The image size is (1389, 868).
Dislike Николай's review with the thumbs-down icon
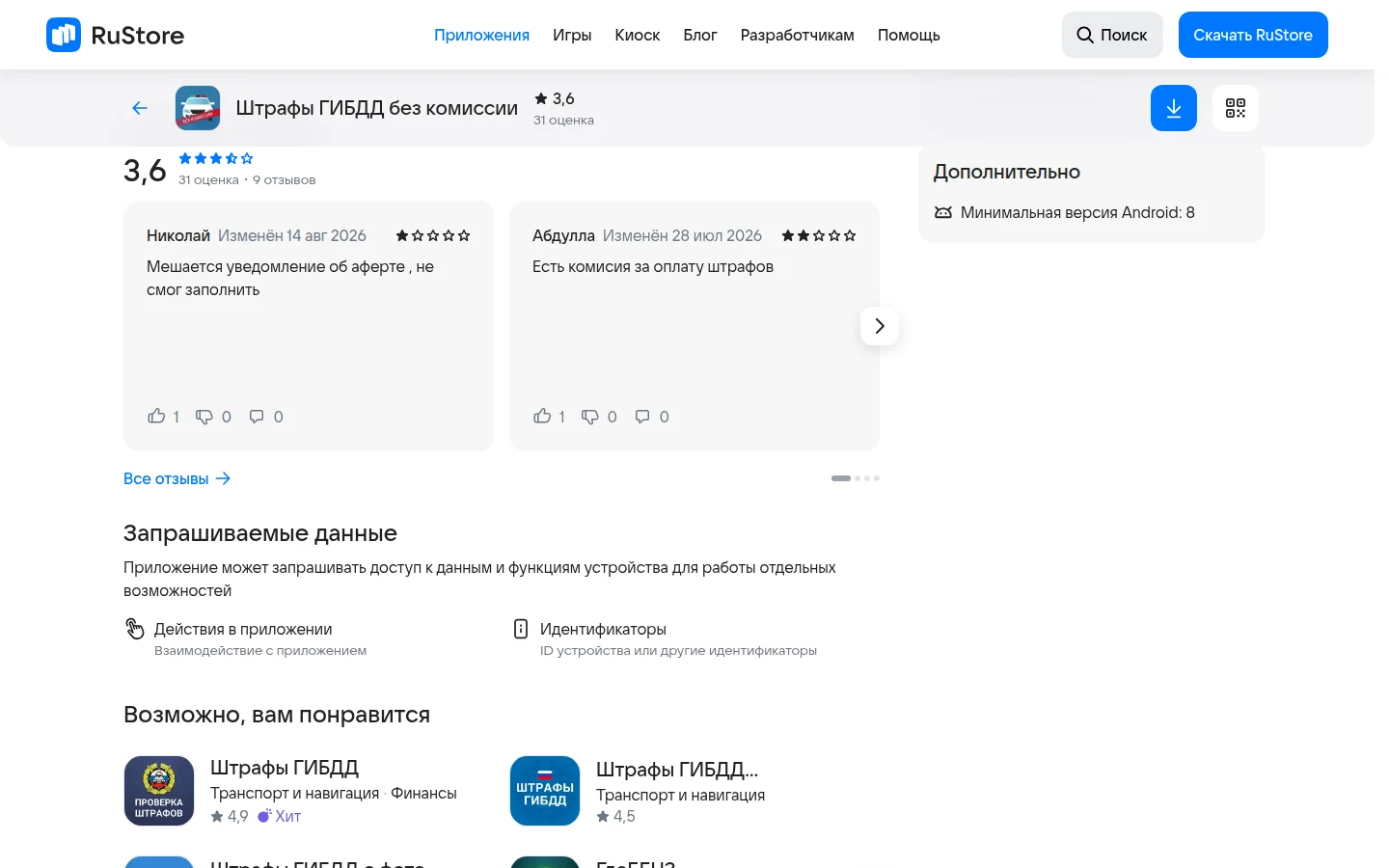point(204,417)
